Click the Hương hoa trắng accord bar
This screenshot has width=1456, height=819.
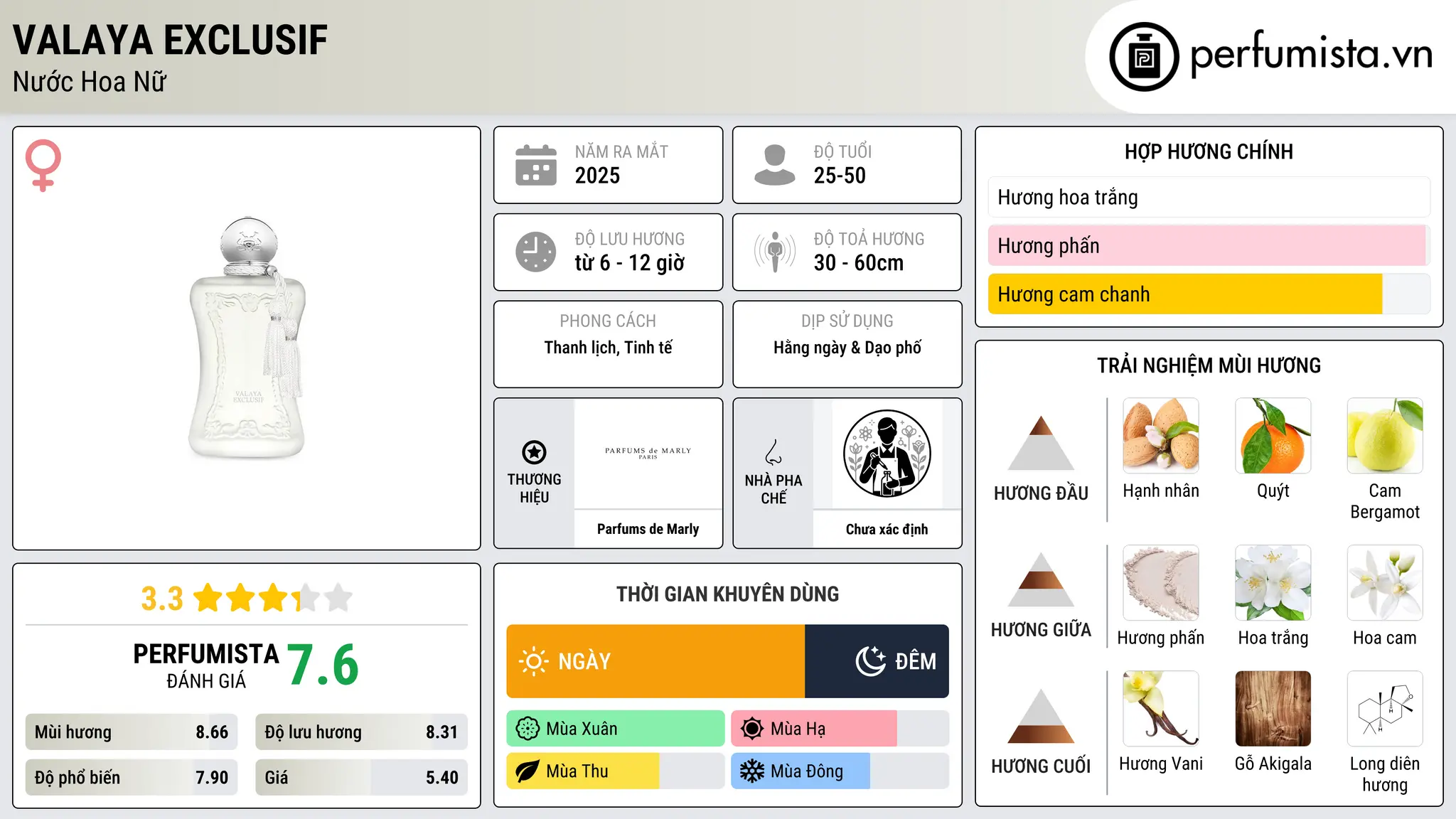click(x=1209, y=197)
